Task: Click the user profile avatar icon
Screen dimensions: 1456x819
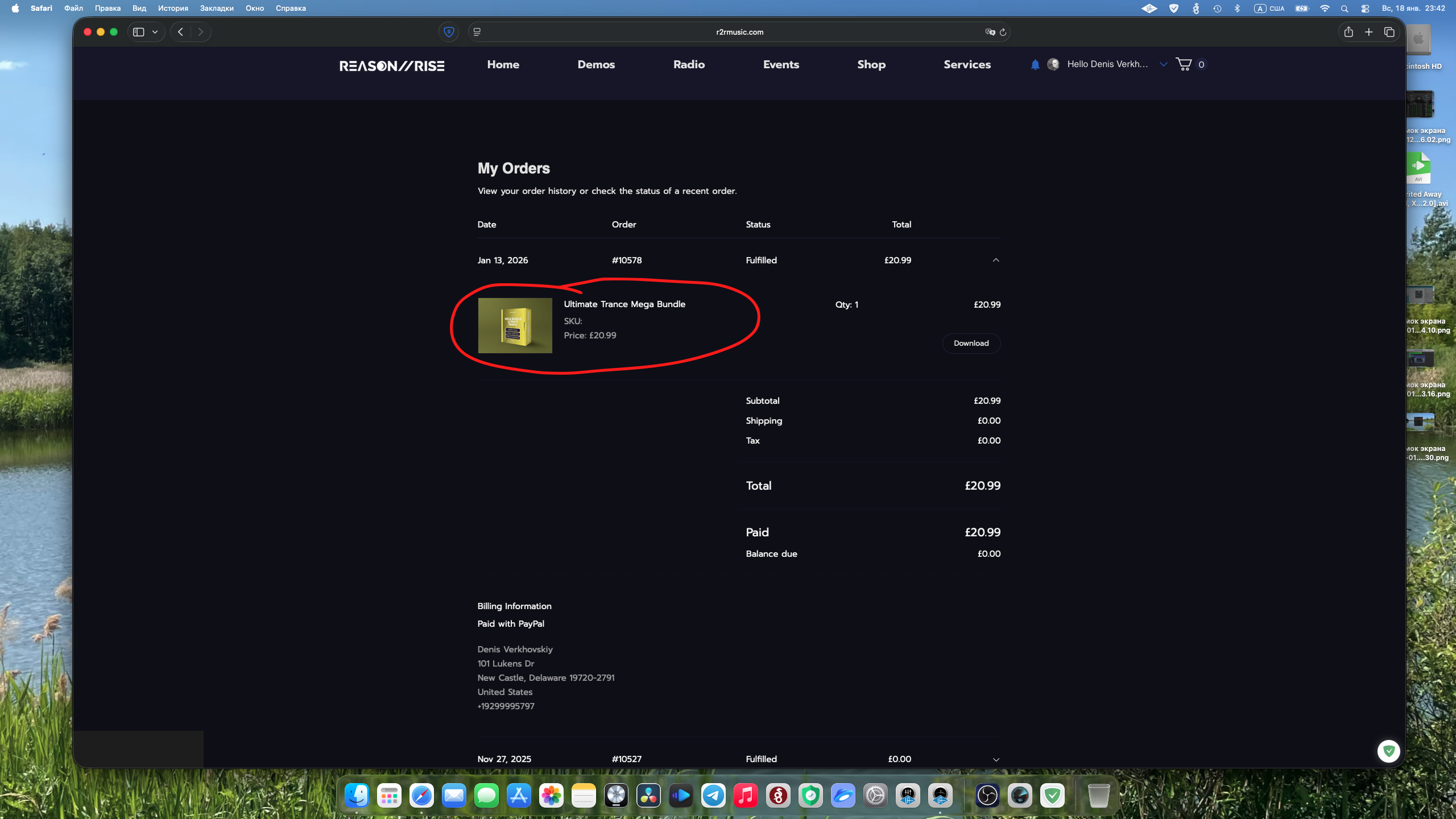Action: tap(1053, 65)
